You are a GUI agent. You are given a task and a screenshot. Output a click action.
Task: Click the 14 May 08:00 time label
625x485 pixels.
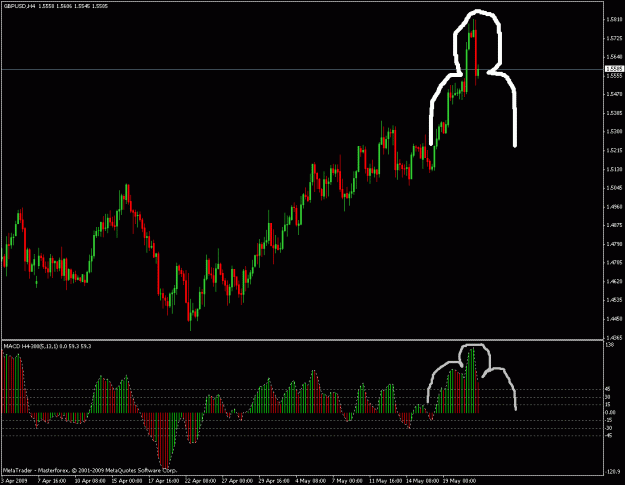point(422,481)
